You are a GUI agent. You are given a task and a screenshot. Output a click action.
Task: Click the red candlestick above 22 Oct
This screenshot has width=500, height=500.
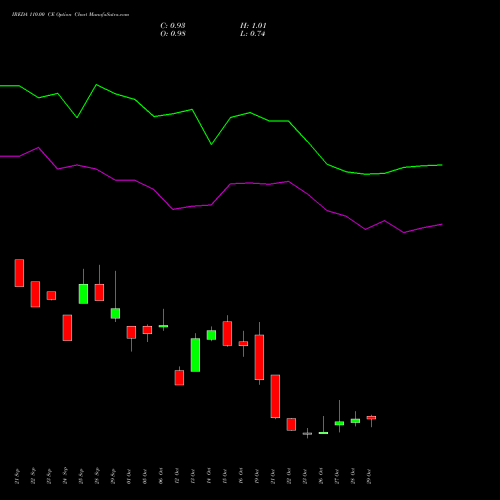pos(291,424)
